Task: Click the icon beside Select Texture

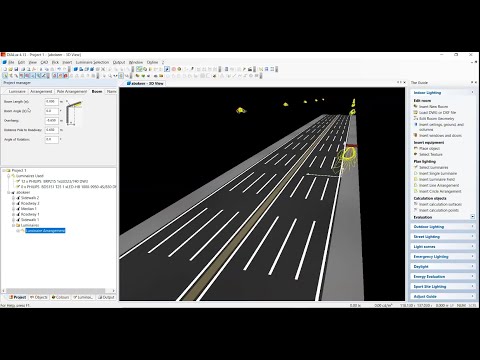Action: point(416,154)
